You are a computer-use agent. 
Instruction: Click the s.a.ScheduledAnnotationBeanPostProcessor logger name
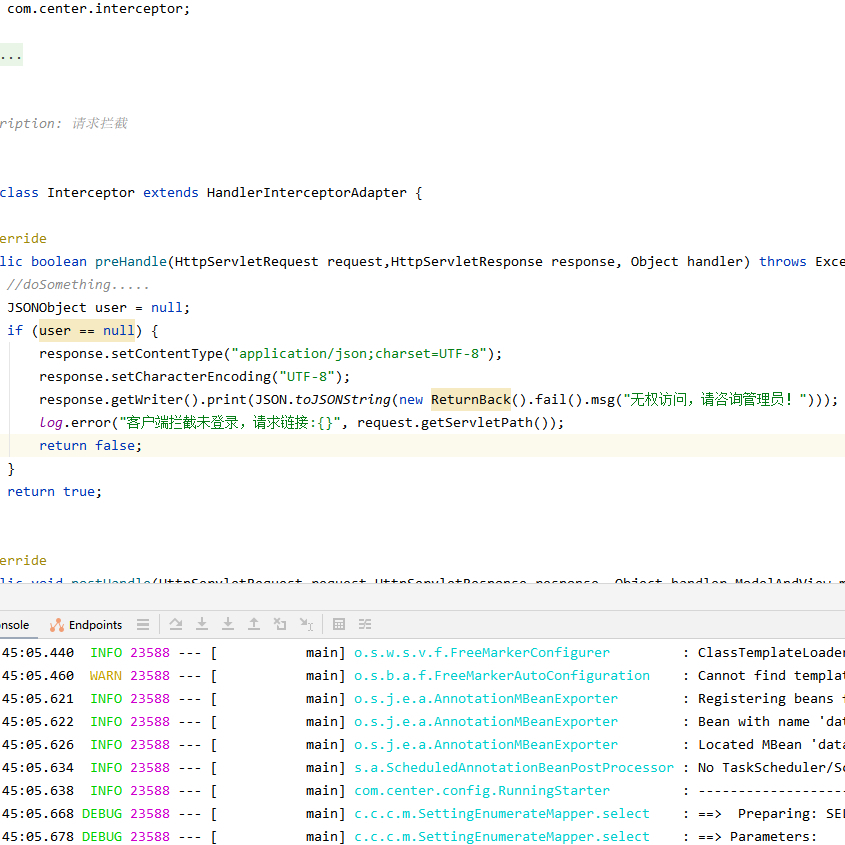click(514, 767)
